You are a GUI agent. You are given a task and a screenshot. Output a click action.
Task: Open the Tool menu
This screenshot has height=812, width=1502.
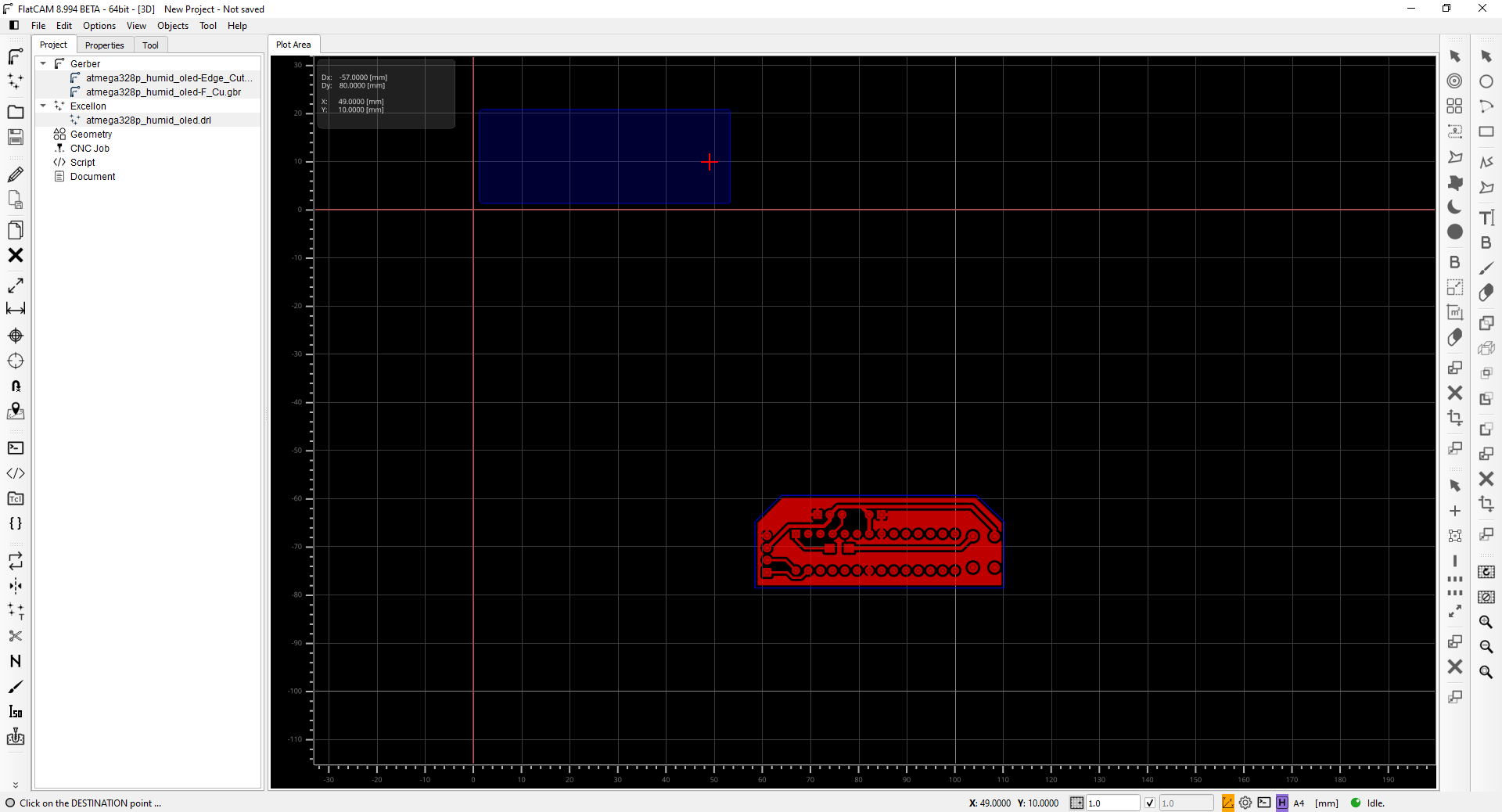pos(208,26)
